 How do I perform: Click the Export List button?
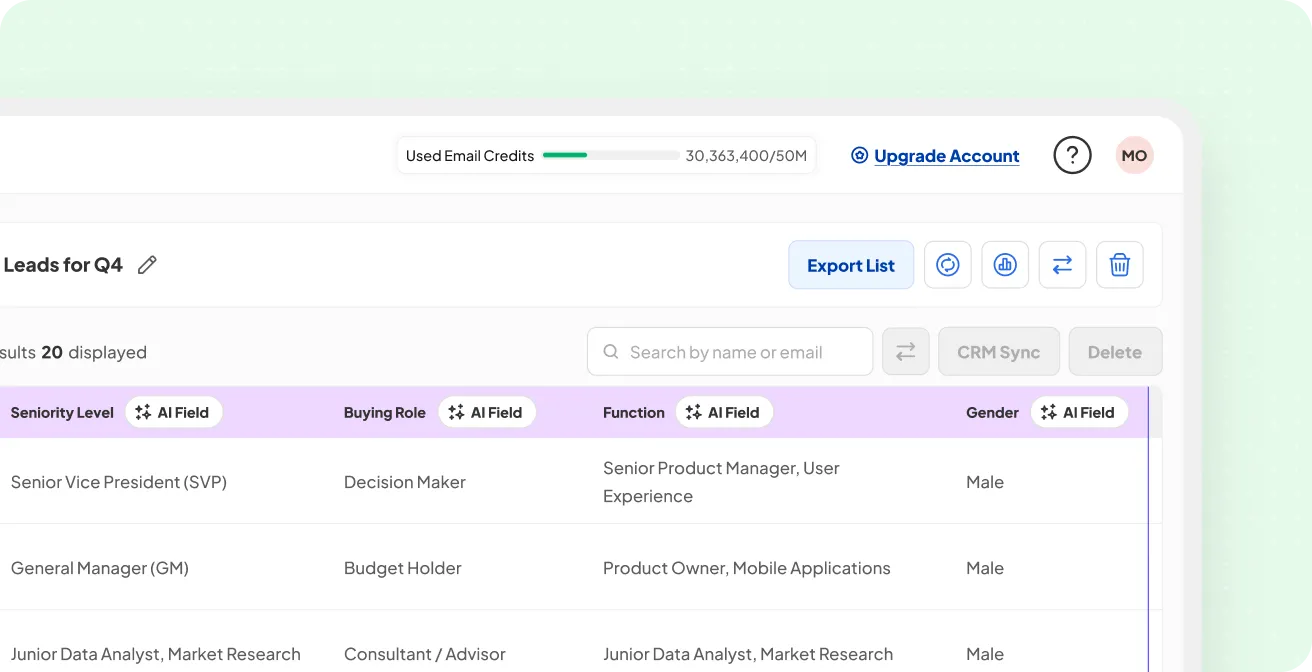click(x=851, y=265)
